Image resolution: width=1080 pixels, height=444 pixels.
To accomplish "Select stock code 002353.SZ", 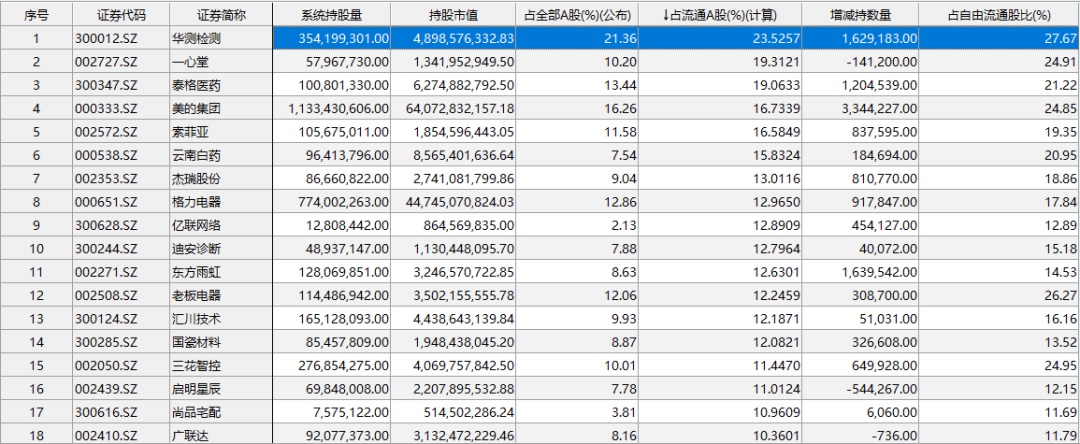I will [x=121, y=178].
